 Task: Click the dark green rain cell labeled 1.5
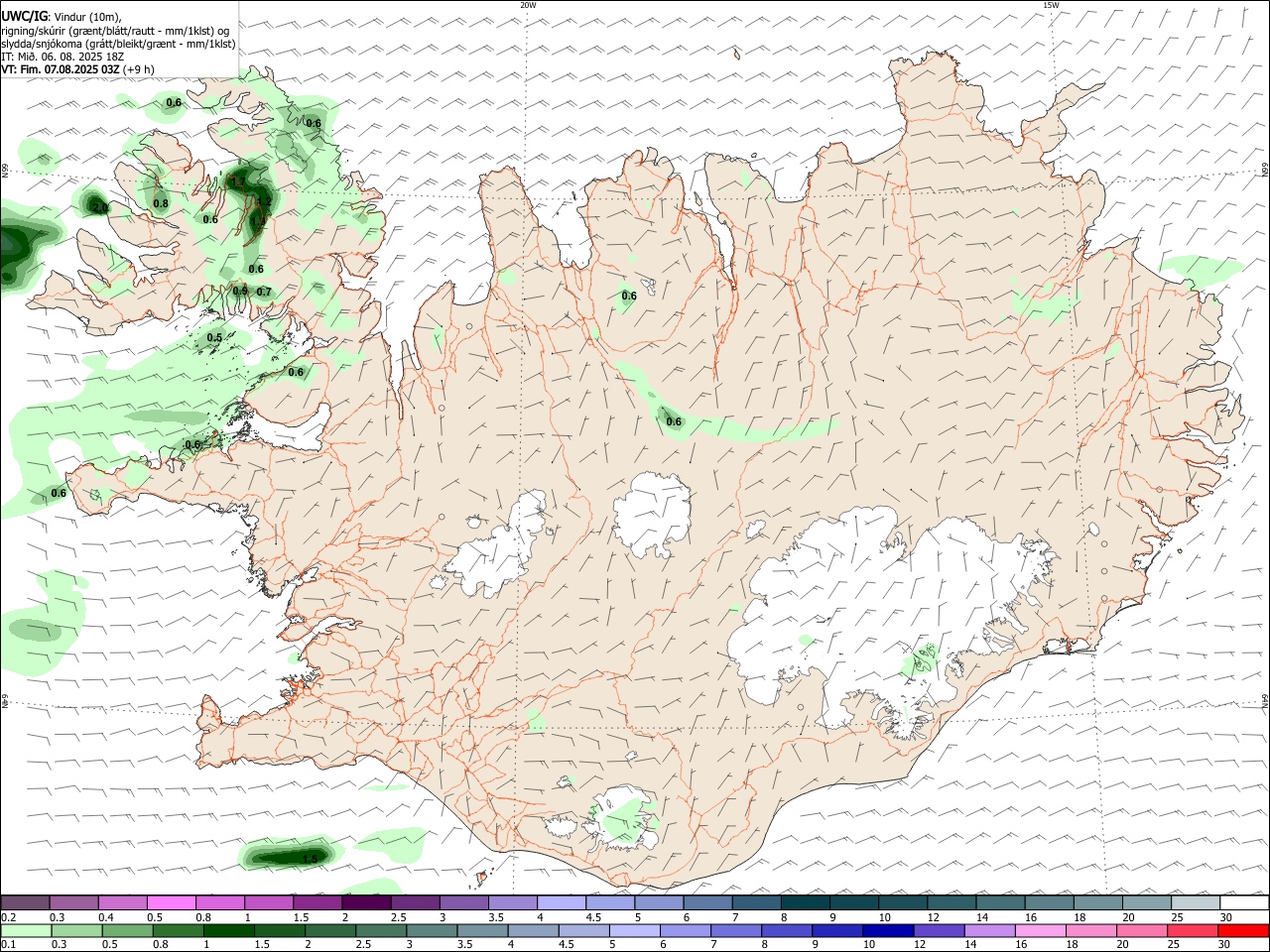(288, 855)
